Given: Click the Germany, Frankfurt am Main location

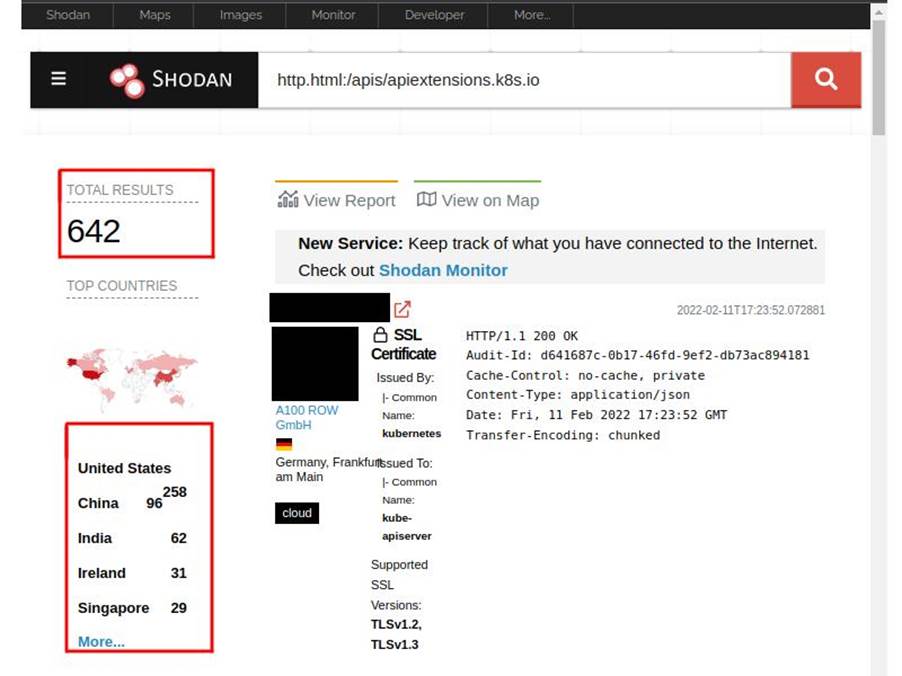Looking at the screenshot, I should pos(327,469).
